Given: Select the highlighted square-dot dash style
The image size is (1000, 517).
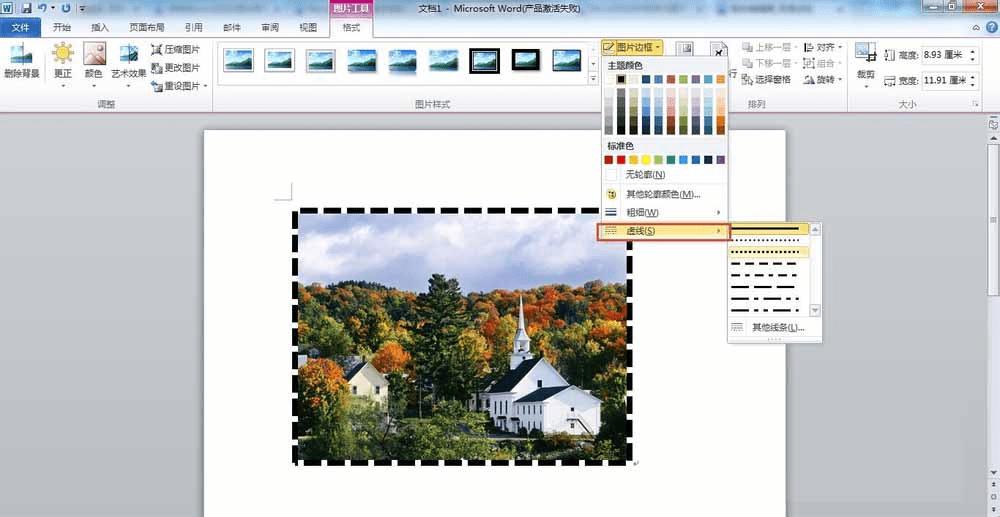Looking at the screenshot, I should click(768, 252).
